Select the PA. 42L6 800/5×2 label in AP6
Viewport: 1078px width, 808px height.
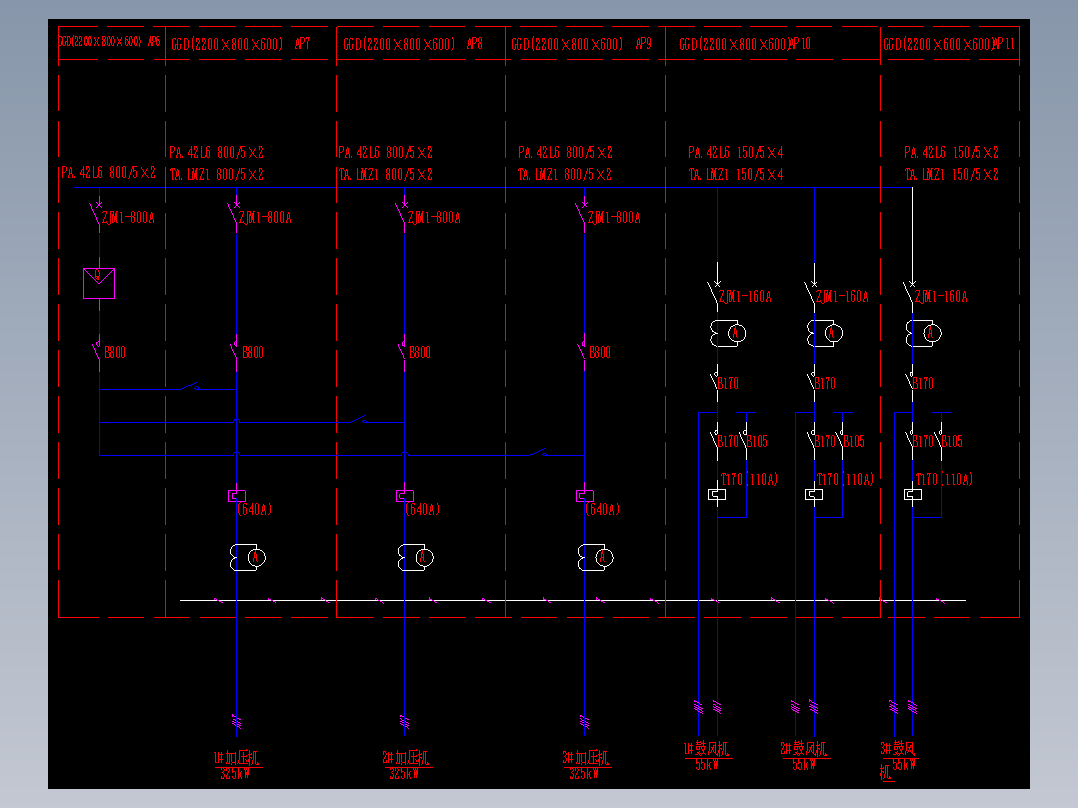point(109,173)
